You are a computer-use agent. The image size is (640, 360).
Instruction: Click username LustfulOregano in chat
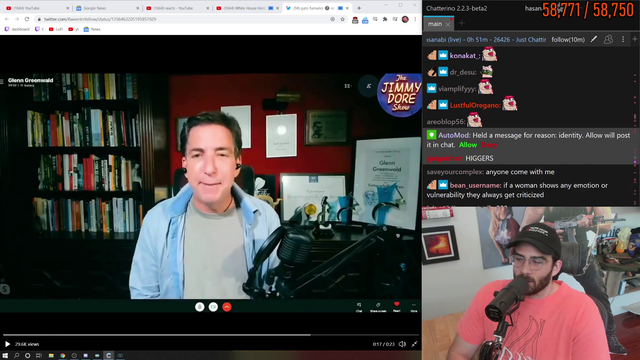tap(475, 105)
